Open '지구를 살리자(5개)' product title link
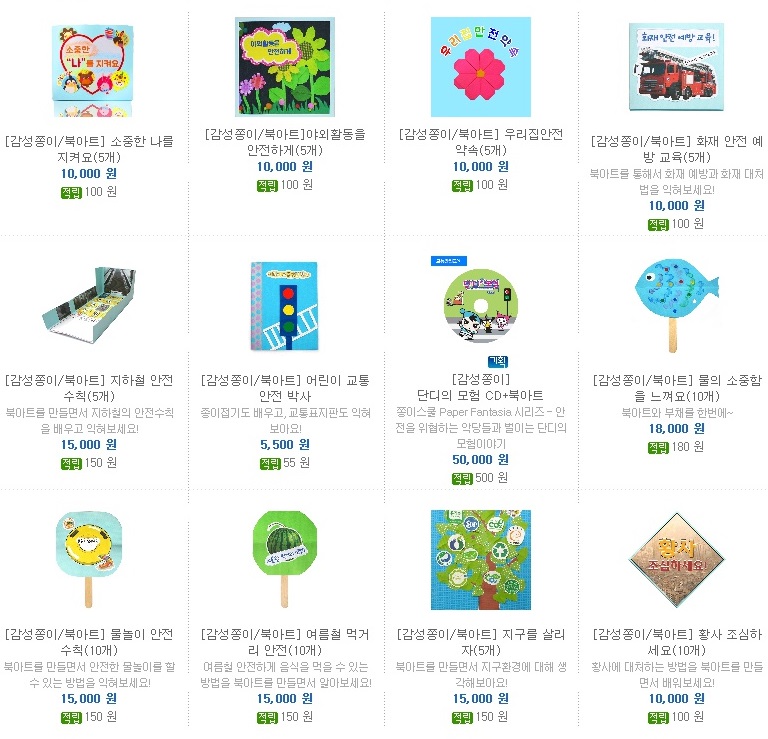Viewport: 768px width, 739px height. (x=480, y=642)
